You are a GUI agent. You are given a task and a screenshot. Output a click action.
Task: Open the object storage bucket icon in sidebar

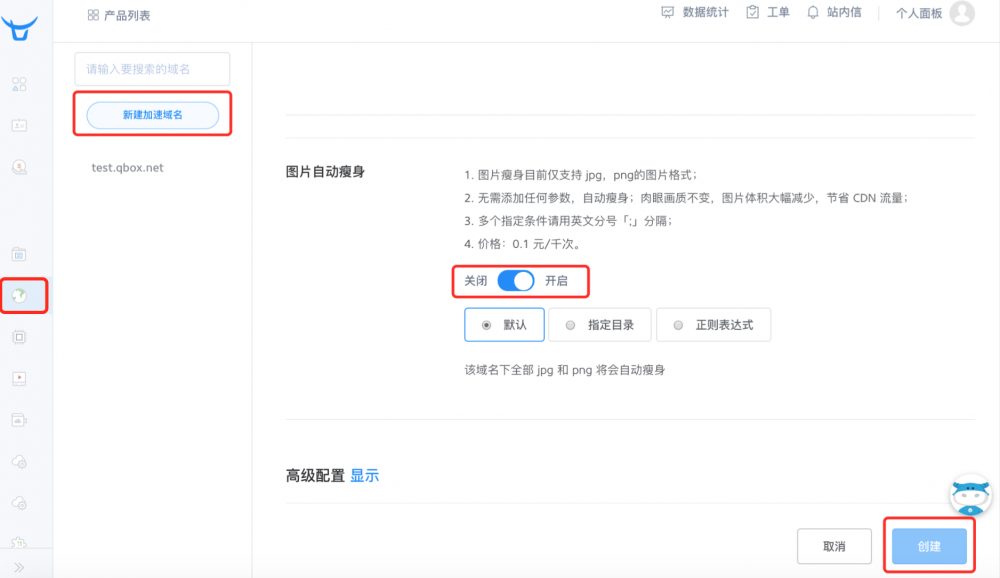(19, 255)
